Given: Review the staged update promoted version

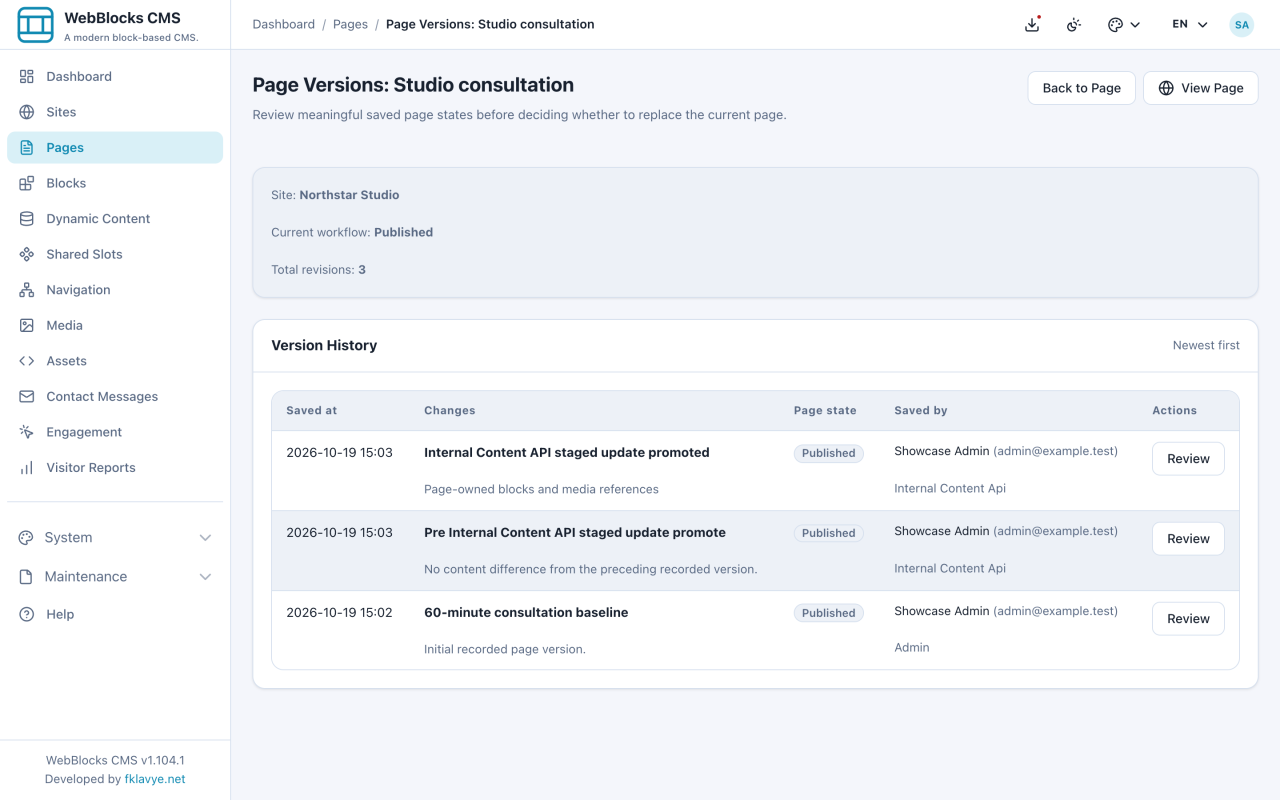Looking at the screenshot, I should tap(1188, 459).
